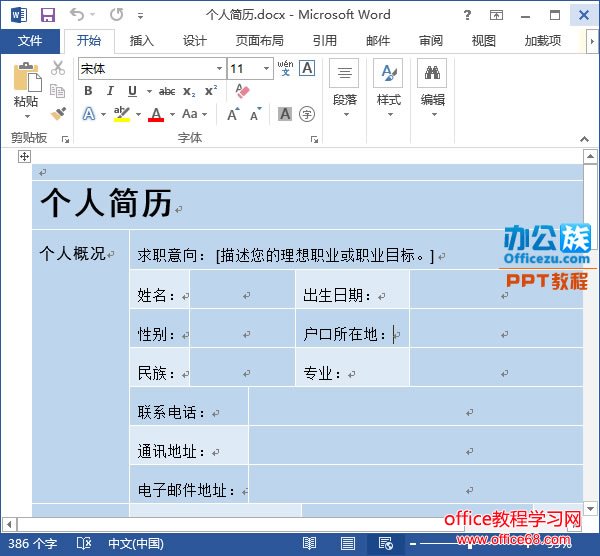Switch to Print Layout view
The height and width of the screenshot is (556, 600).
347,544
